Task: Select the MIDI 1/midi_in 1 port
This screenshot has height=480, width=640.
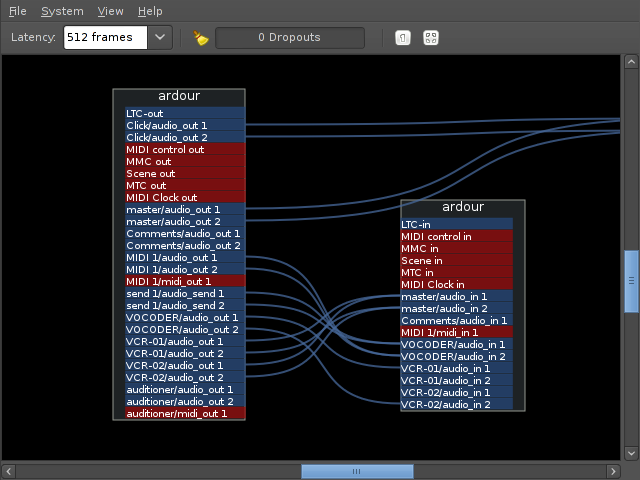Action: tap(457, 332)
